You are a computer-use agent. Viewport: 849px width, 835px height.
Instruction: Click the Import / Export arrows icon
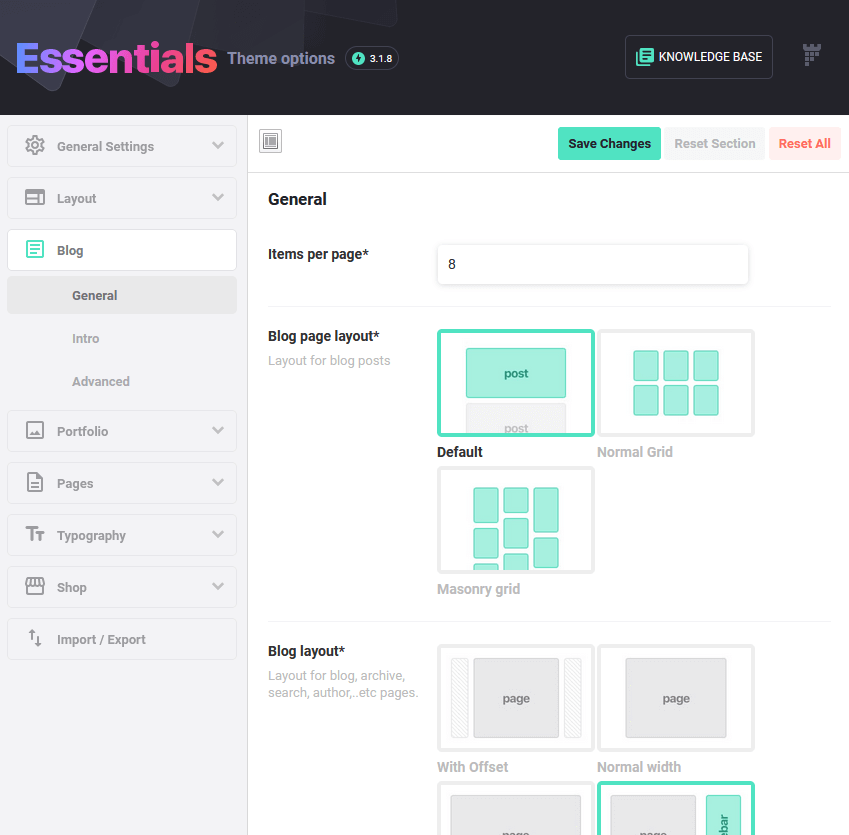(x=35, y=639)
